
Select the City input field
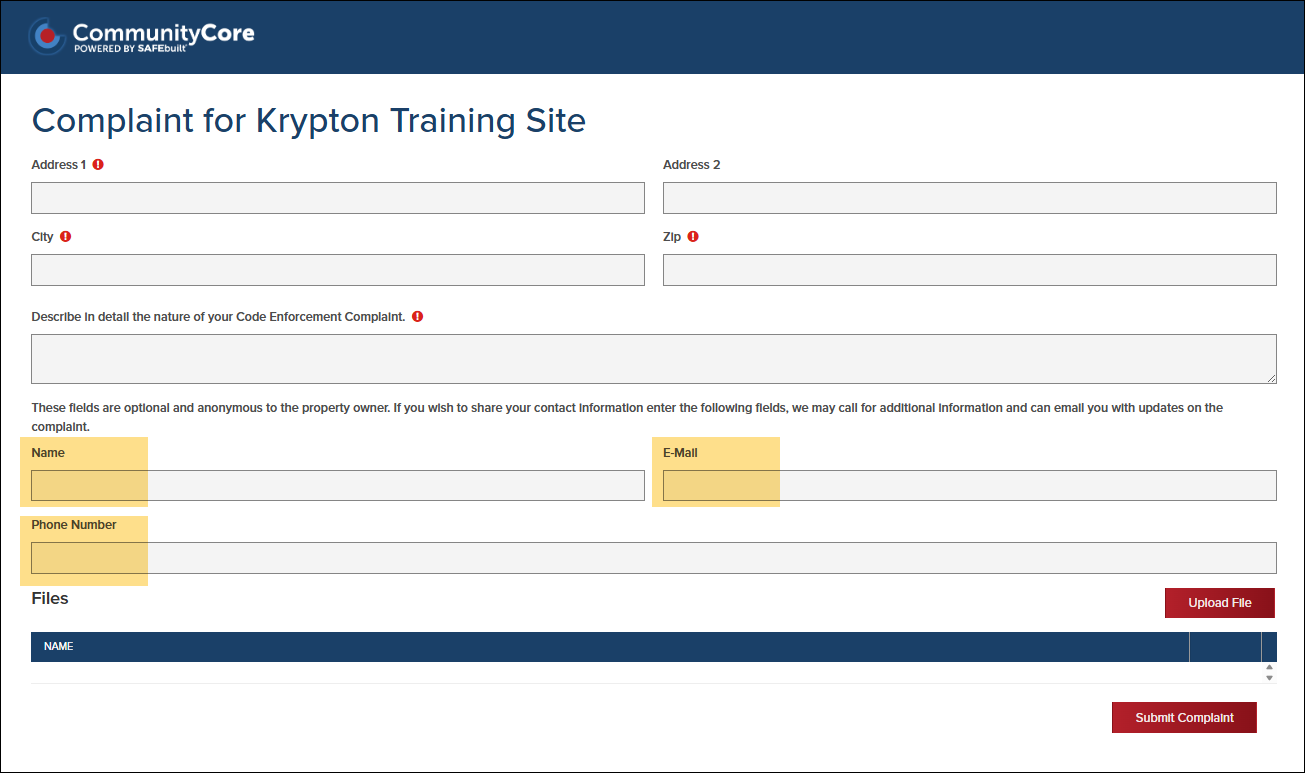[338, 270]
